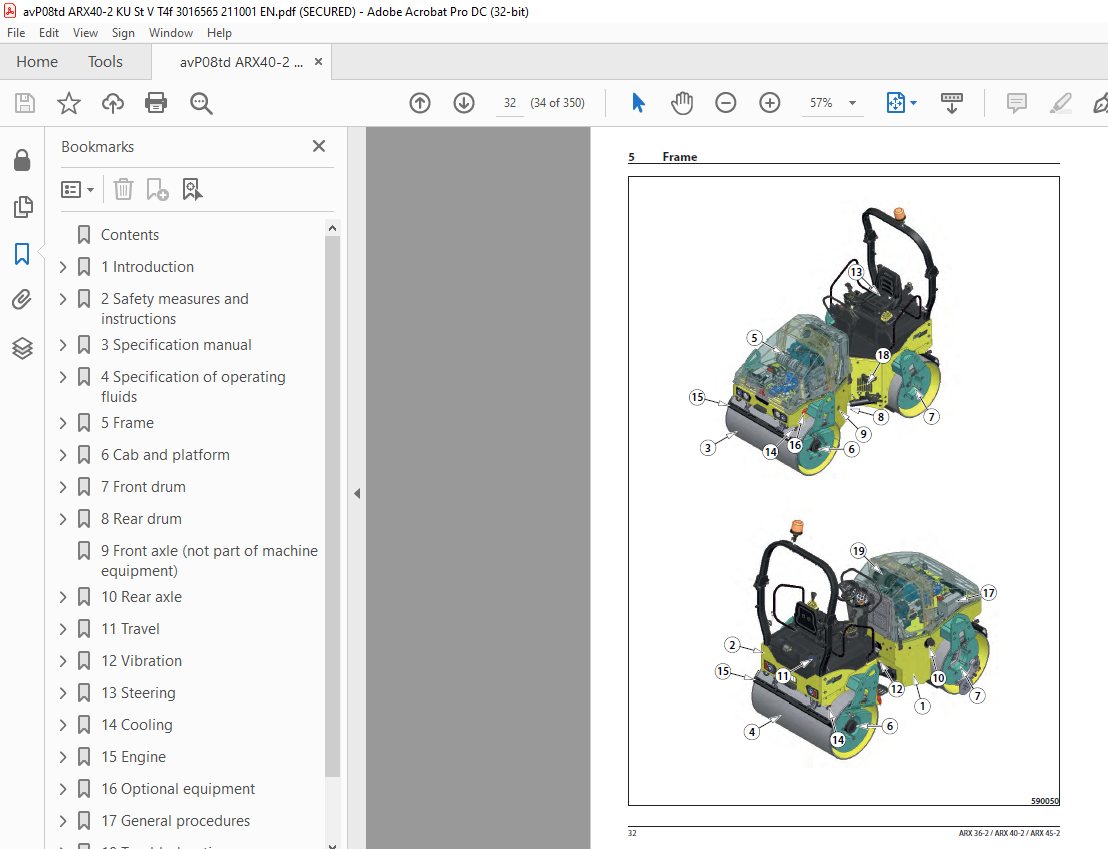Add document to starred with star icon
The width and height of the screenshot is (1108, 849).
point(69,103)
